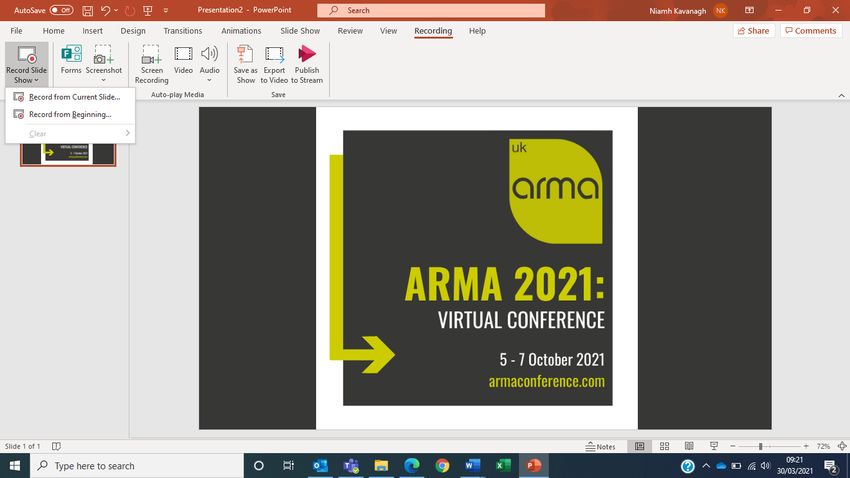This screenshot has height=478, width=850.
Task: Open Word from taskbar
Action: click(473, 466)
